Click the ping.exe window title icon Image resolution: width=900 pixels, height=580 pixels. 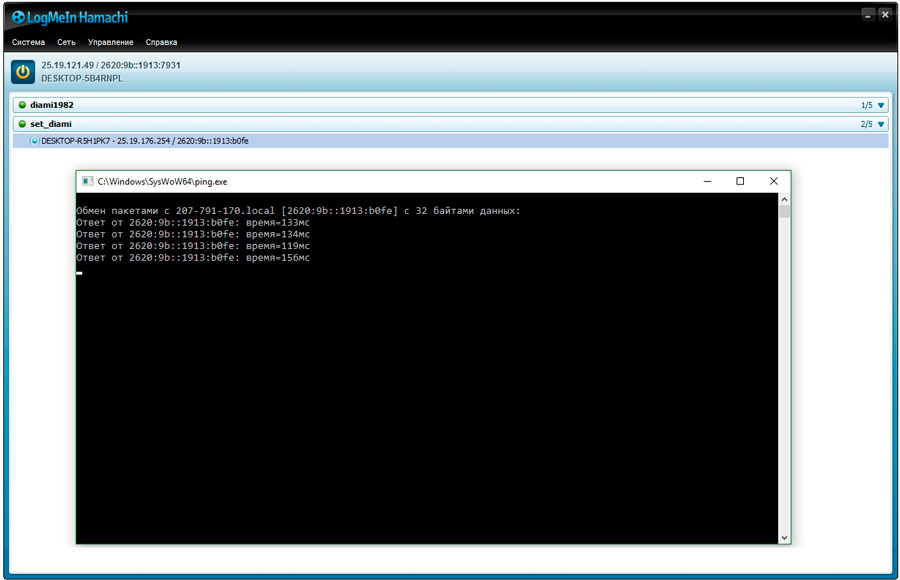[87, 181]
